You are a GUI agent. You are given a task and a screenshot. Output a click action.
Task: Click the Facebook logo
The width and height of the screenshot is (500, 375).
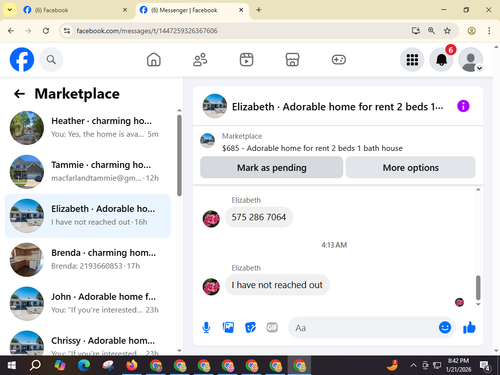[22, 60]
